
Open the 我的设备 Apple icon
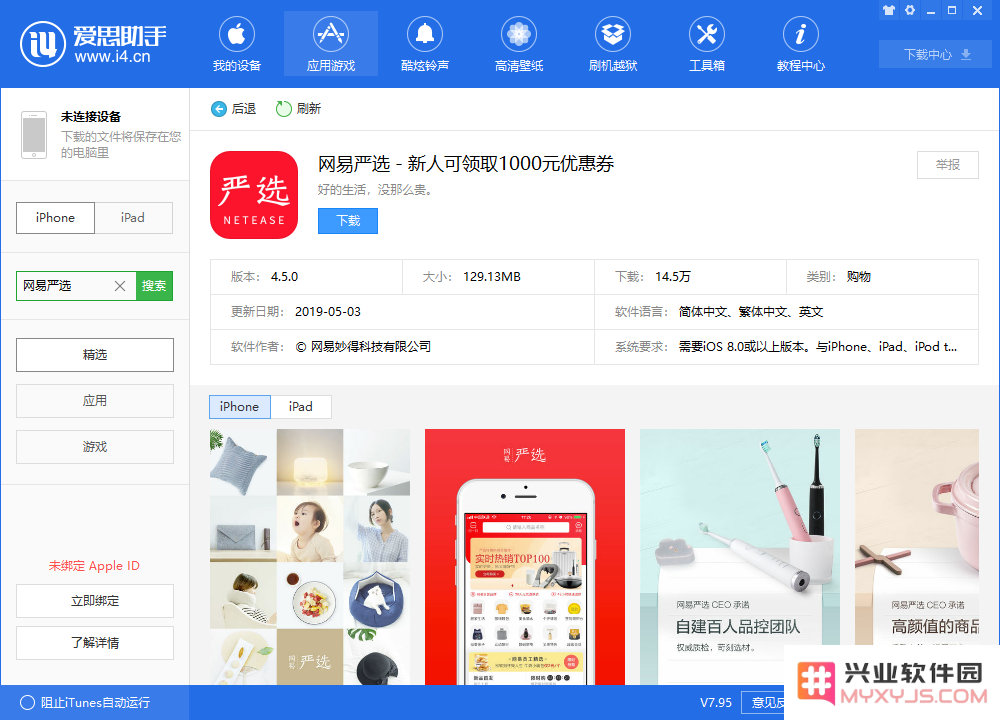click(x=237, y=34)
